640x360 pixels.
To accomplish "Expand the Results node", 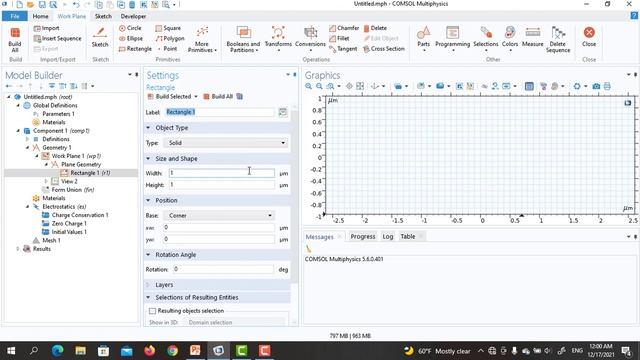I will pos(18,249).
